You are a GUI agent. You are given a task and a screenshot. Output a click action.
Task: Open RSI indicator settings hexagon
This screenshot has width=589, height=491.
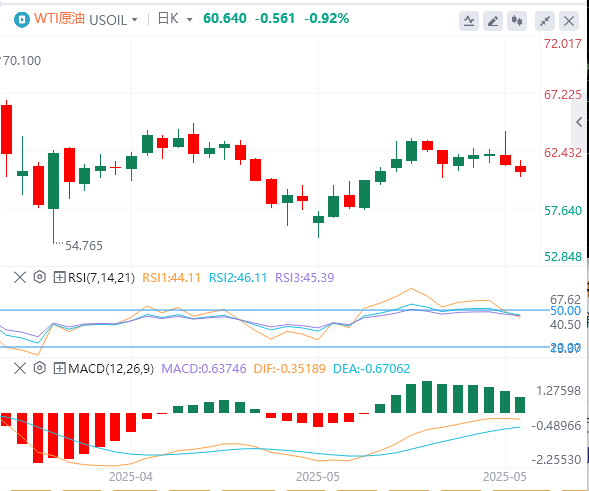pos(39,277)
